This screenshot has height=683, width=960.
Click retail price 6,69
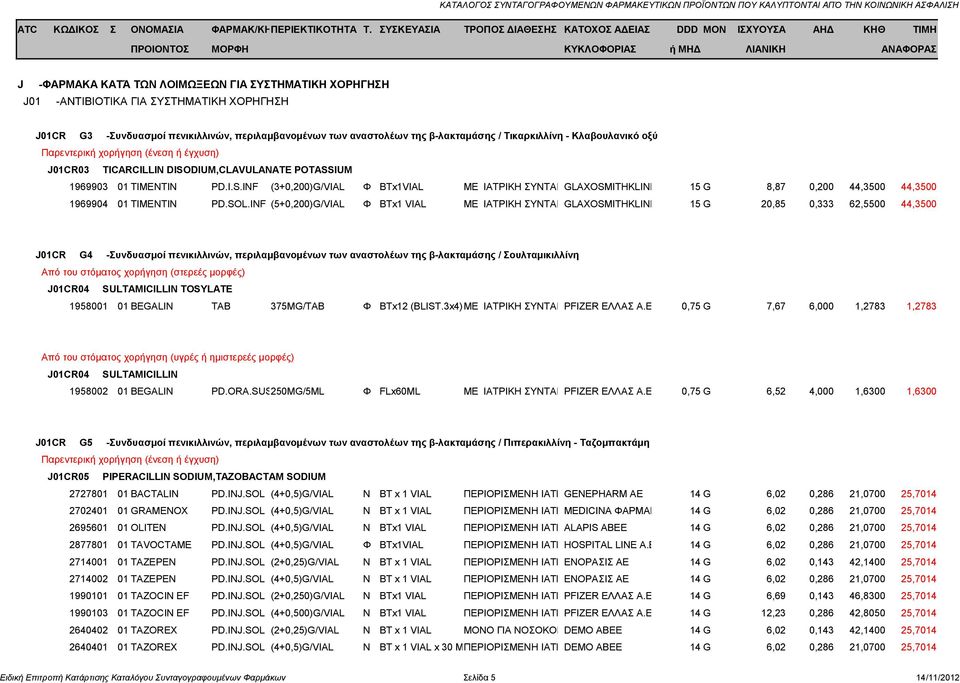[x=776, y=595]
